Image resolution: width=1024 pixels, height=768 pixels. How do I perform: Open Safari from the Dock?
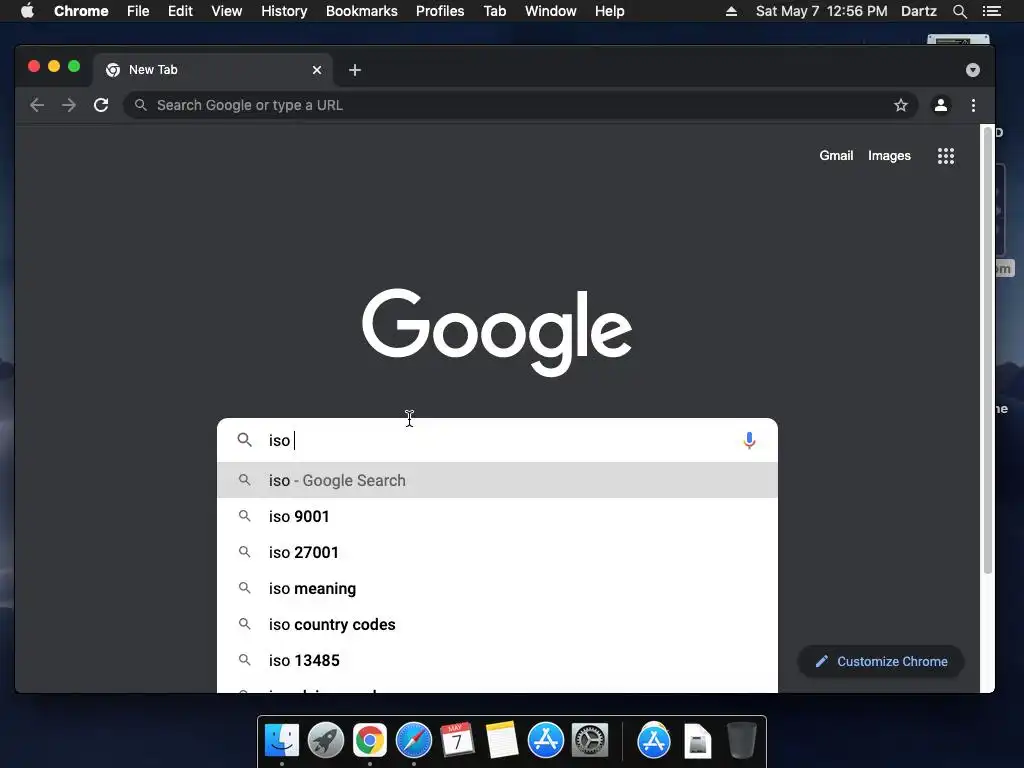[x=413, y=741]
